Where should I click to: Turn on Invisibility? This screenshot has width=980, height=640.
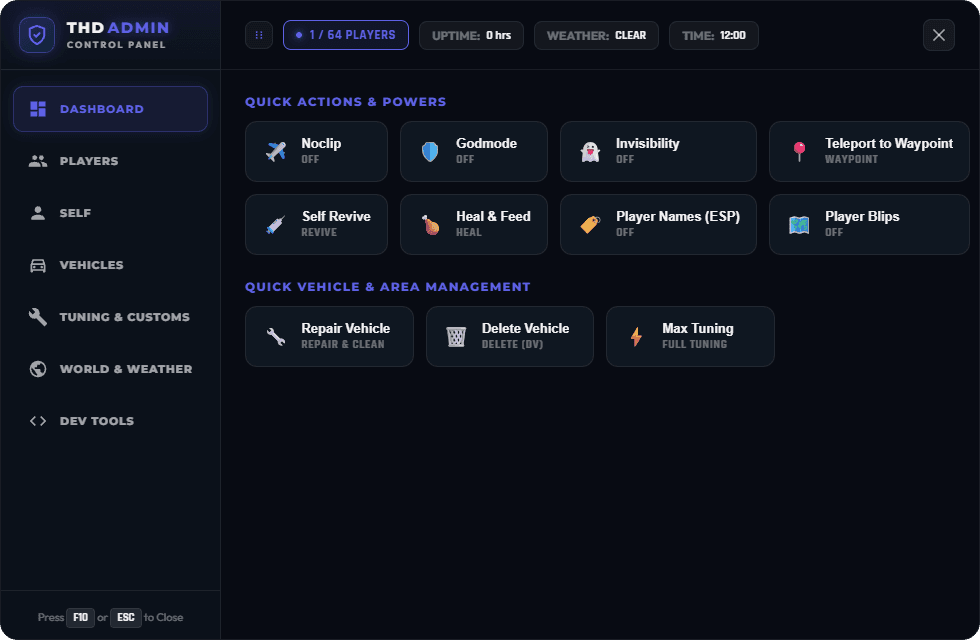point(658,151)
